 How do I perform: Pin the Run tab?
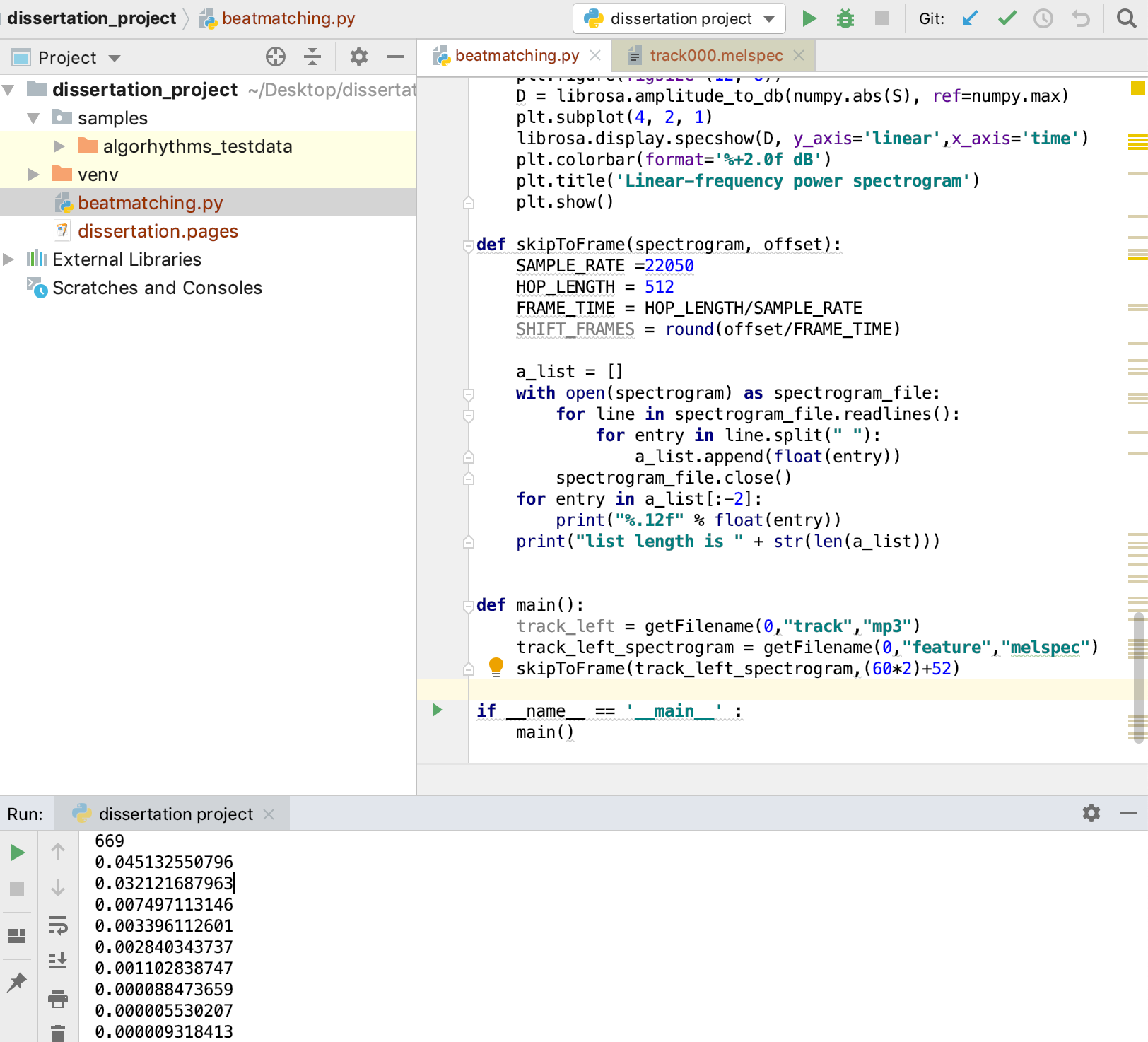pyautogui.click(x=18, y=981)
